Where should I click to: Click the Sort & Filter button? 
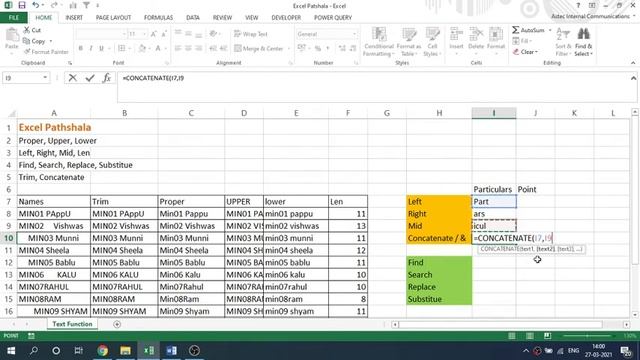click(563, 42)
